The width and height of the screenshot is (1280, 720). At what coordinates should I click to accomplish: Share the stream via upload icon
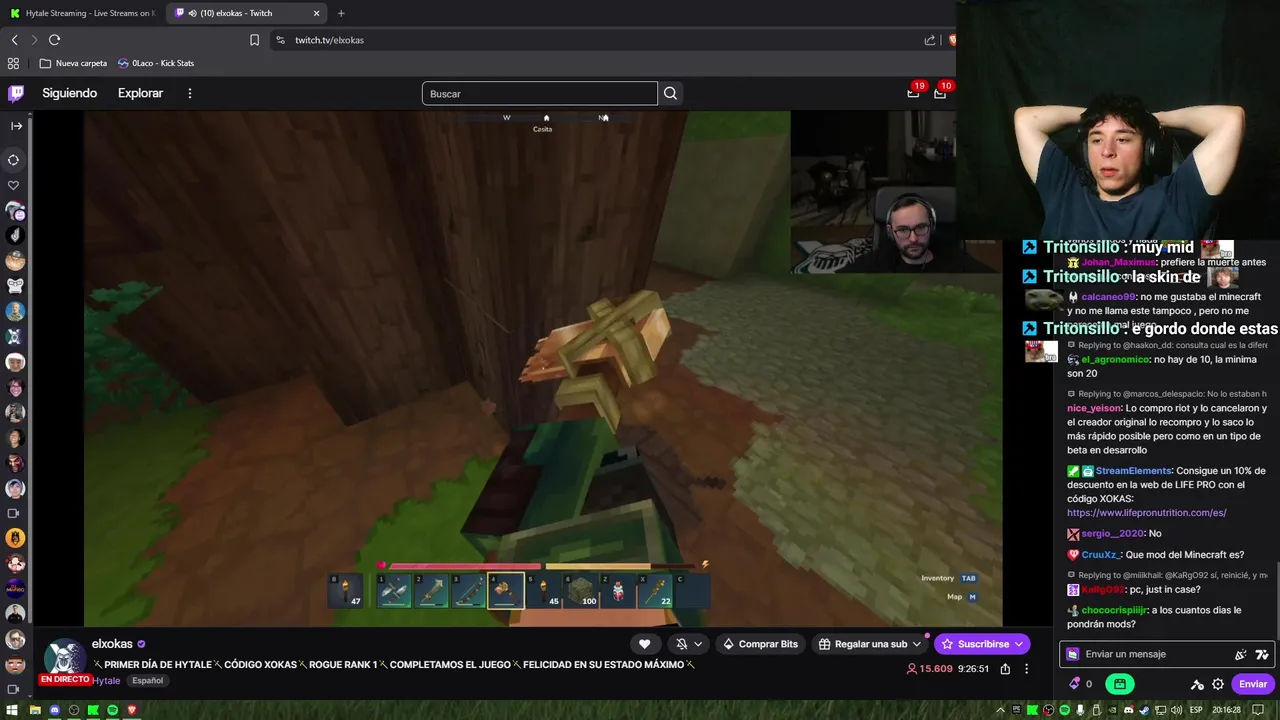1005,669
